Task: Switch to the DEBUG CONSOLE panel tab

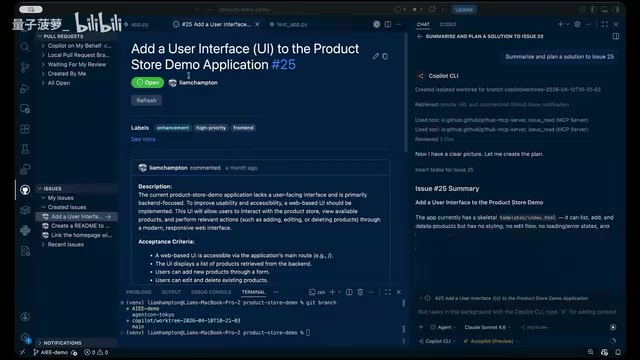Action: [x=211, y=292]
